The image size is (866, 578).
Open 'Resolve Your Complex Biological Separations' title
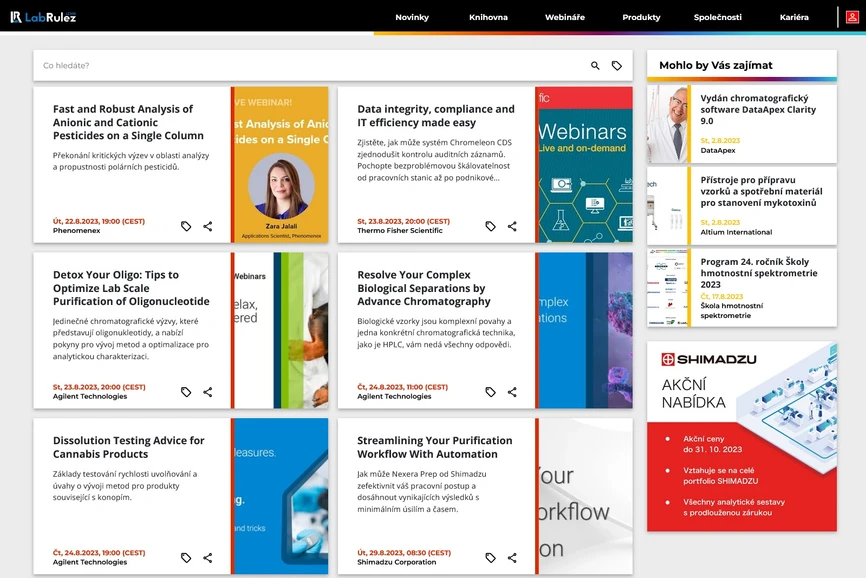pyautogui.click(x=424, y=288)
